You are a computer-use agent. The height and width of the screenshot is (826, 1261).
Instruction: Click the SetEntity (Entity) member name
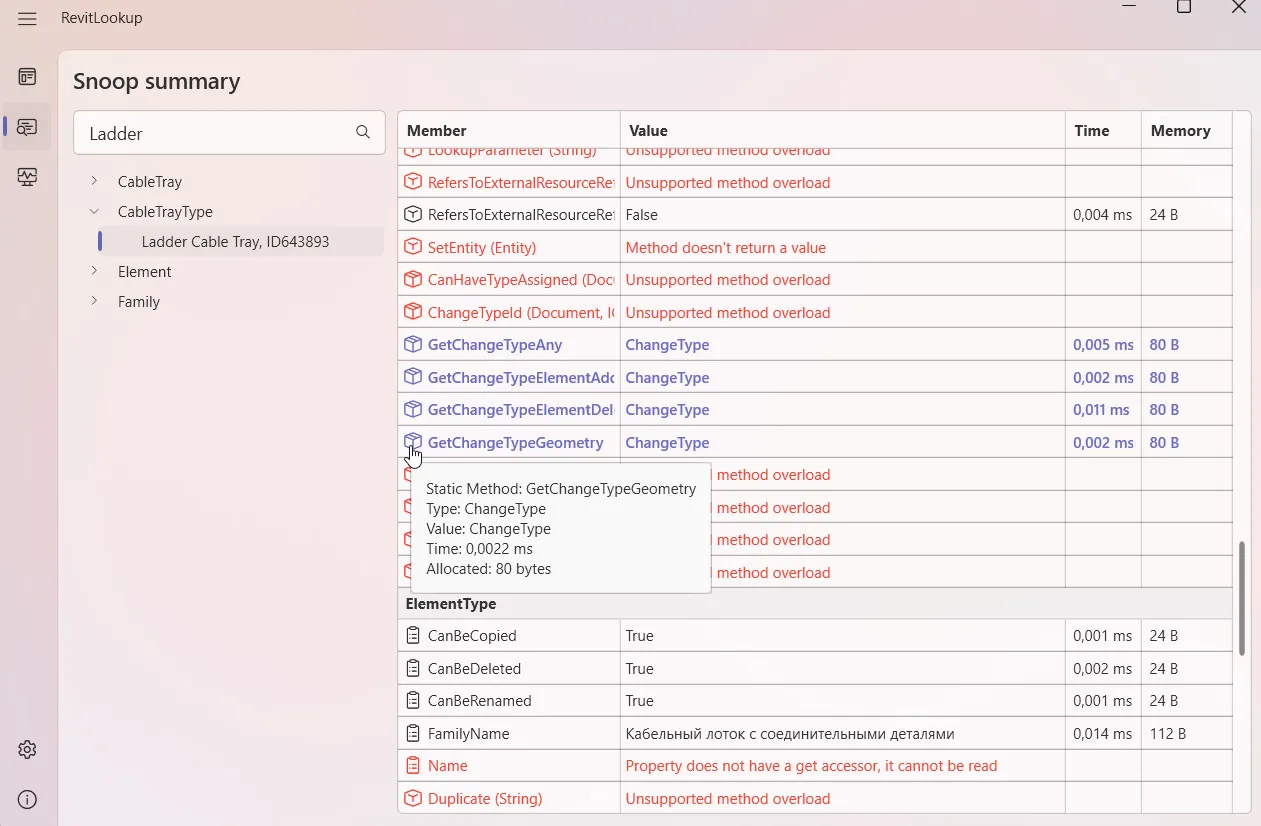[482, 248]
